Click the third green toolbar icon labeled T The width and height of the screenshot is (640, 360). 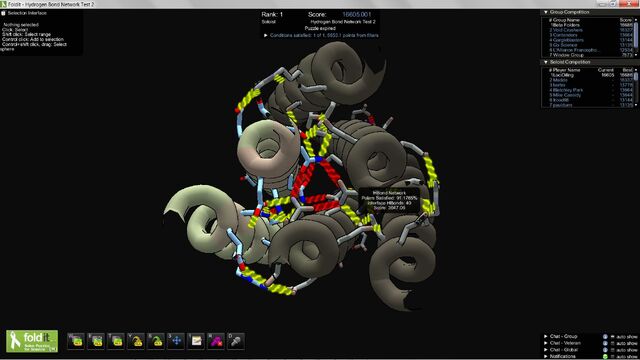(x=116, y=341)
